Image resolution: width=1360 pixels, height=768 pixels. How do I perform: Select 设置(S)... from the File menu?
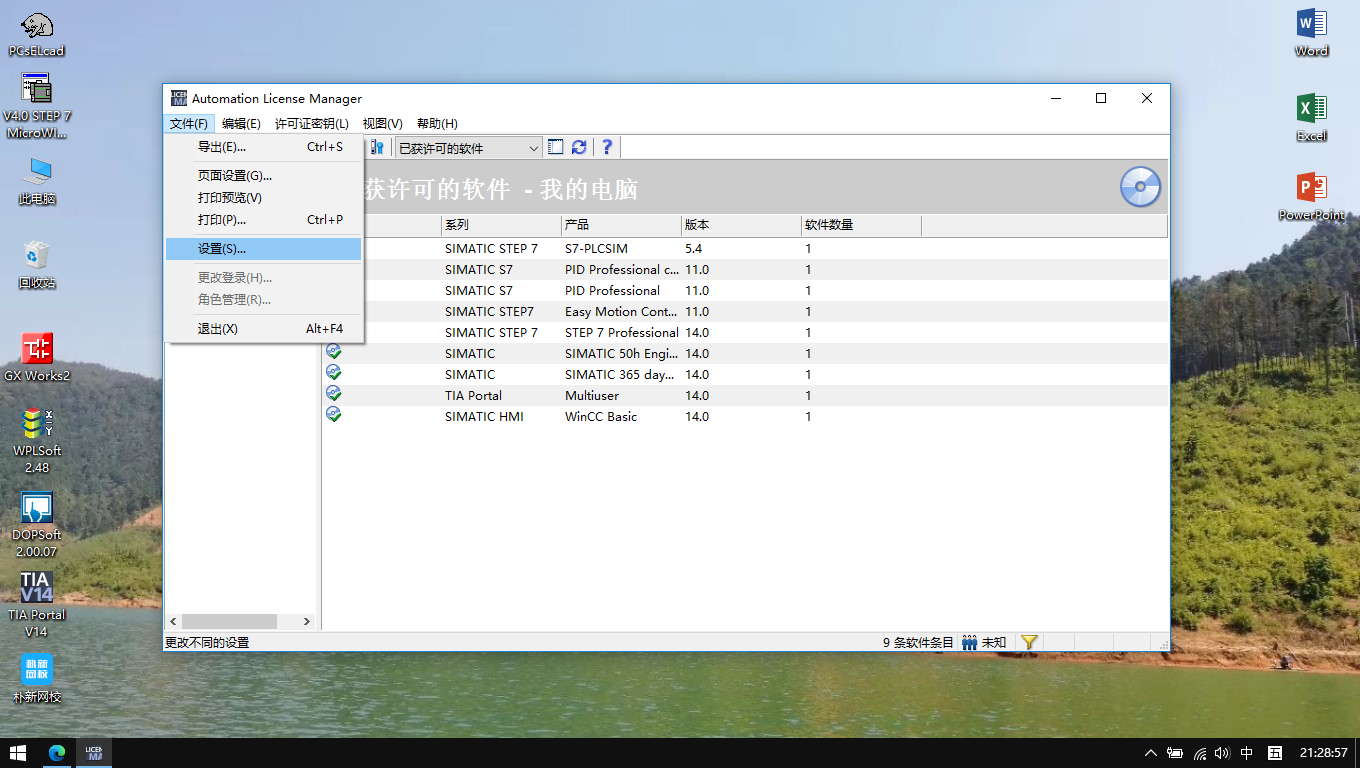point(263,249)
